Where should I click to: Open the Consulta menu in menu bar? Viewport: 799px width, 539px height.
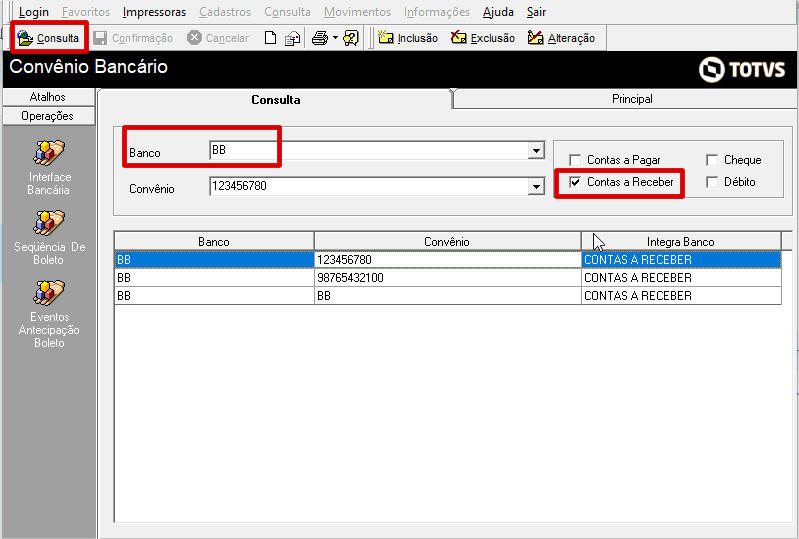[x=287, y=12]
